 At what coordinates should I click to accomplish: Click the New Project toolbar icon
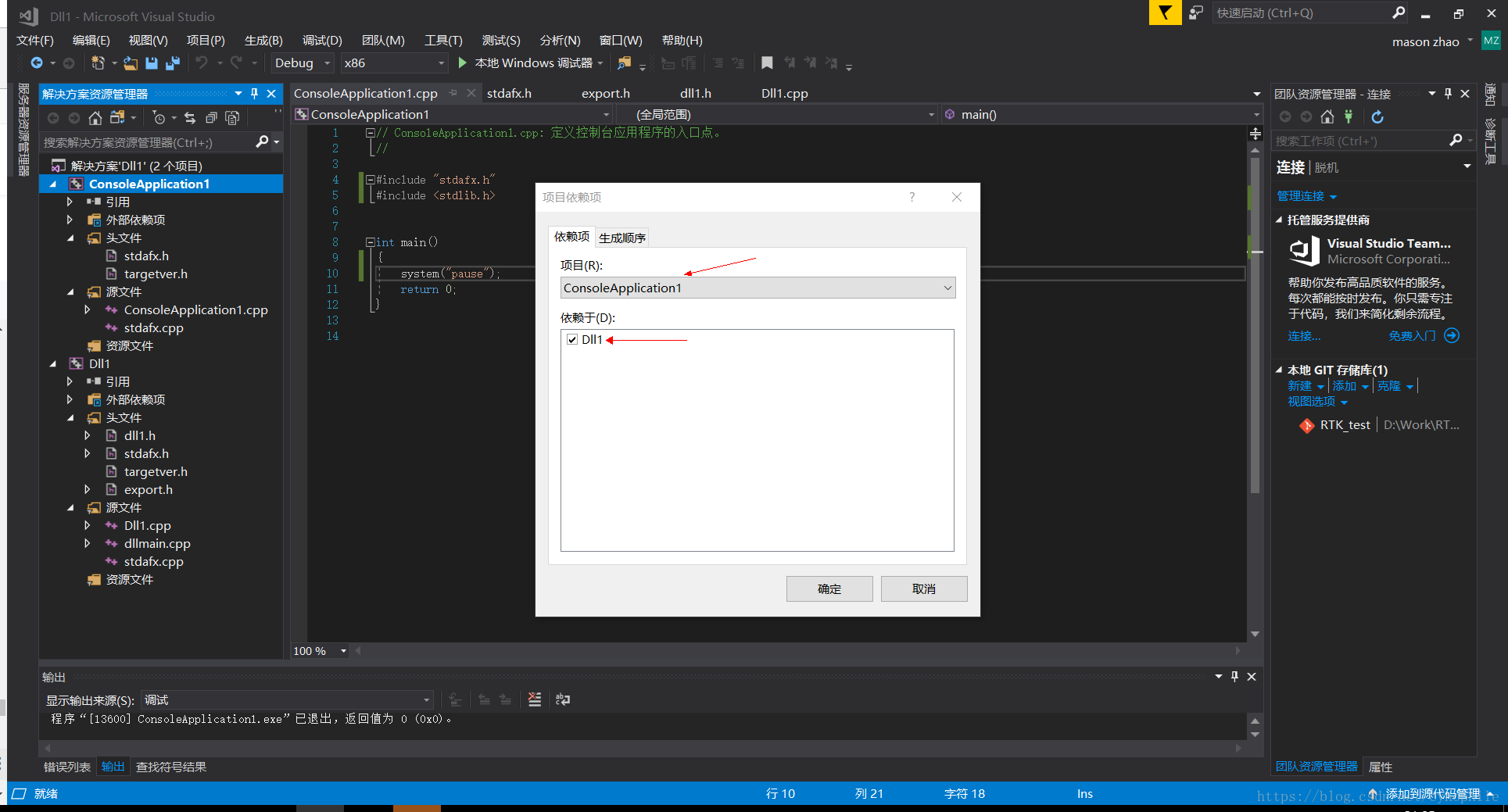point(98,63)
